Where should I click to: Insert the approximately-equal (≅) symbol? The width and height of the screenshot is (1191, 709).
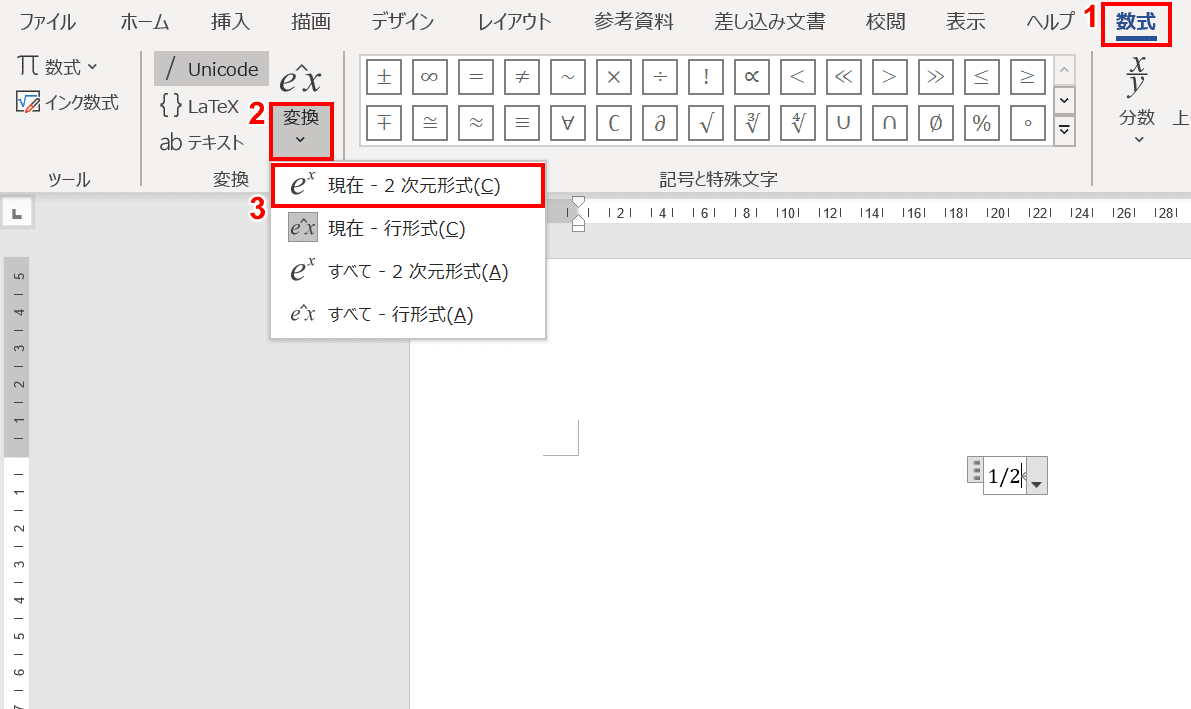(430, 123)
